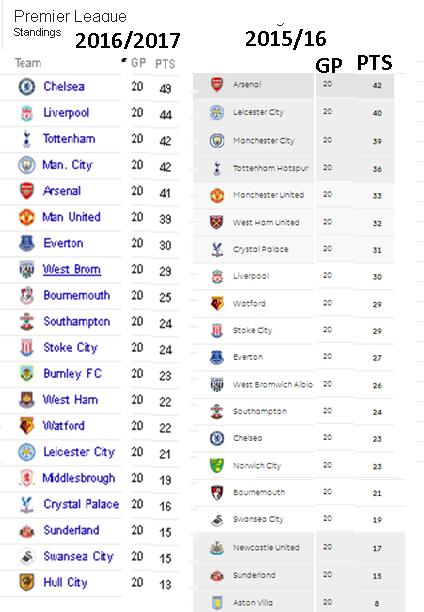Image resolution: width=424 pixels, height=612 pixels.
Task: Sort by the gray PTS column header
Action: click(165, 64)
